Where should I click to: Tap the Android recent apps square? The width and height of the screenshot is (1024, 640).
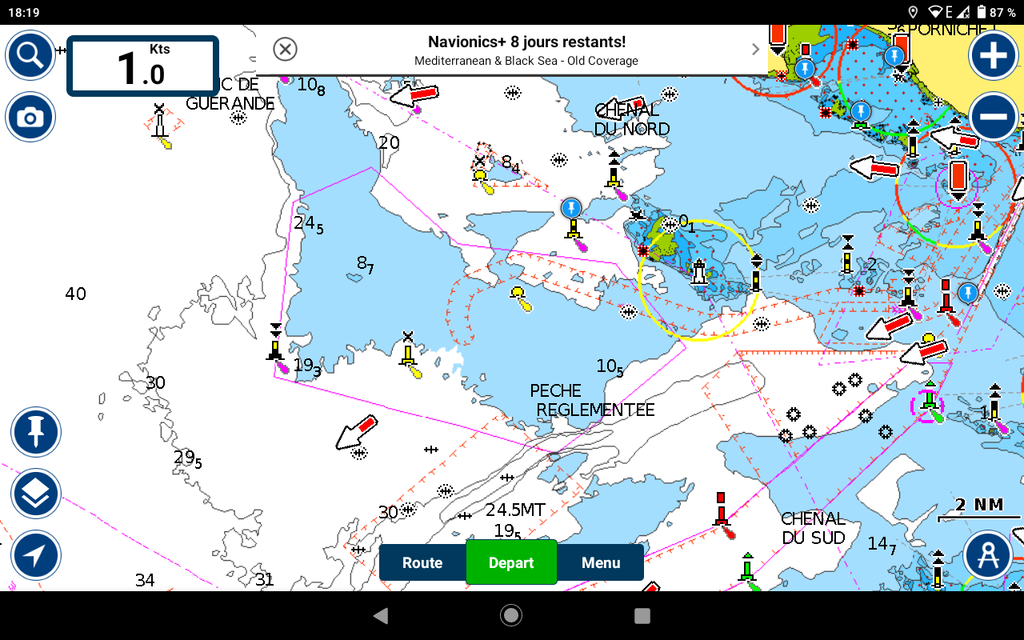click(x=643, y=615)
